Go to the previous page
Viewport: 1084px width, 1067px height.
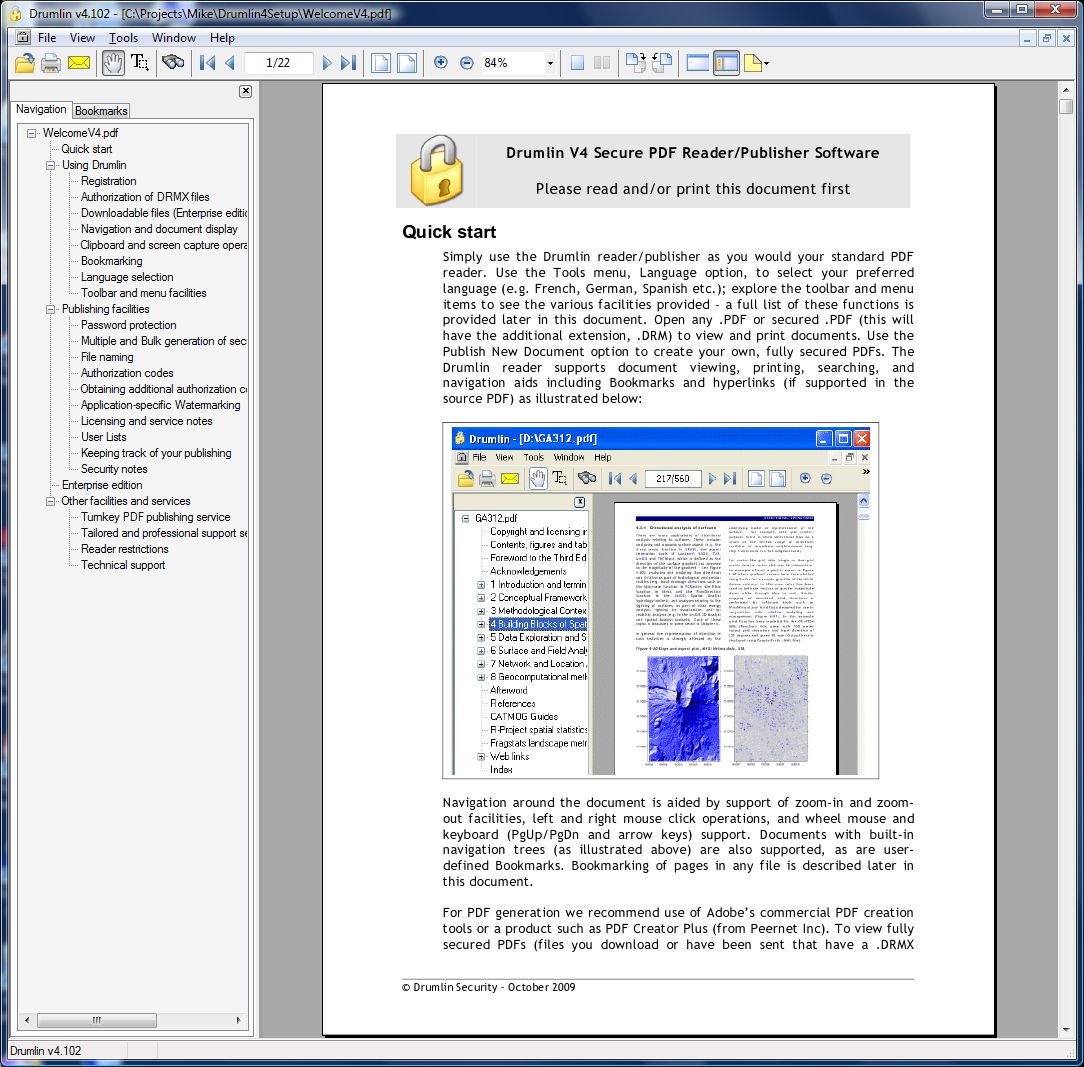click(230, 63)
